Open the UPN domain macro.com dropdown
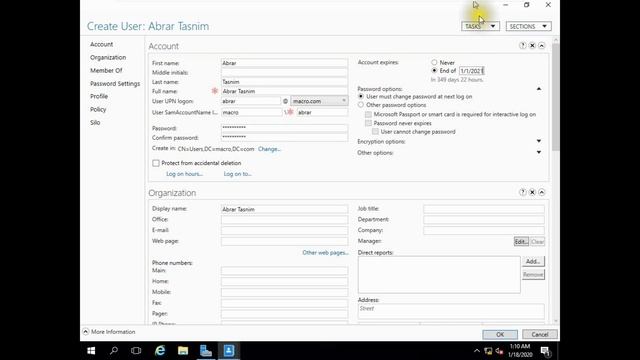This screenshot has height=360, width=640. (319, 101)
